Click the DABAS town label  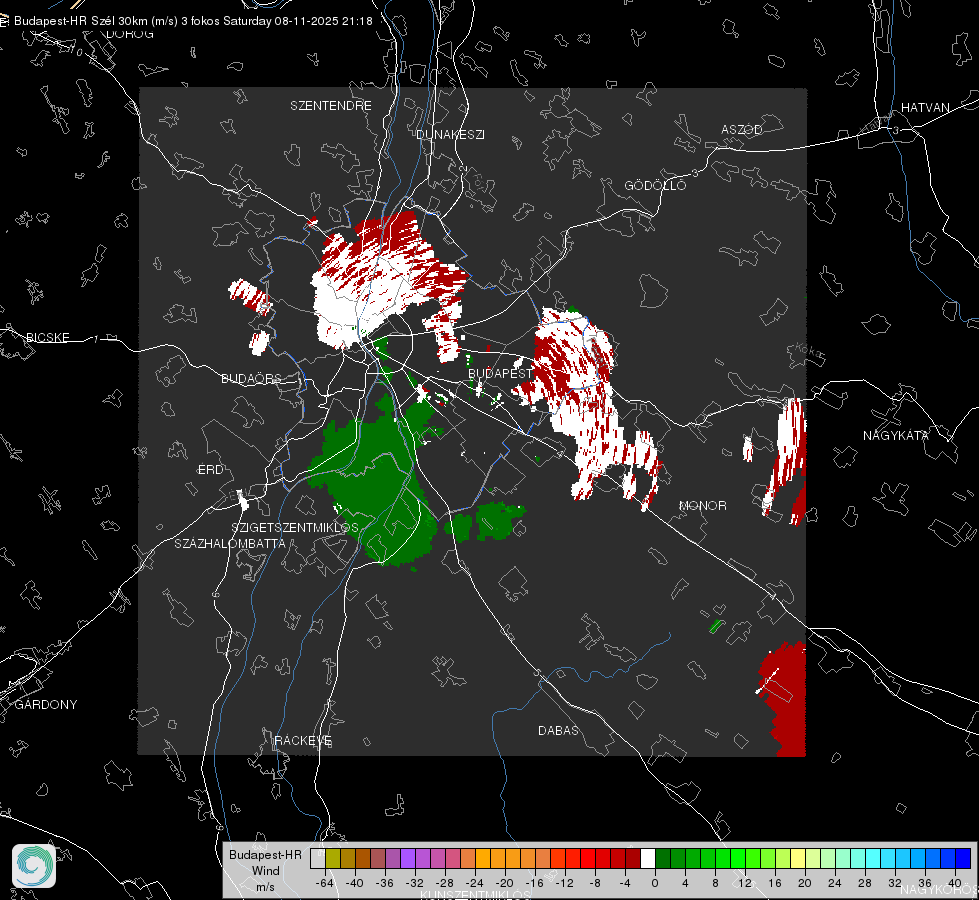[x=558, y=730]
